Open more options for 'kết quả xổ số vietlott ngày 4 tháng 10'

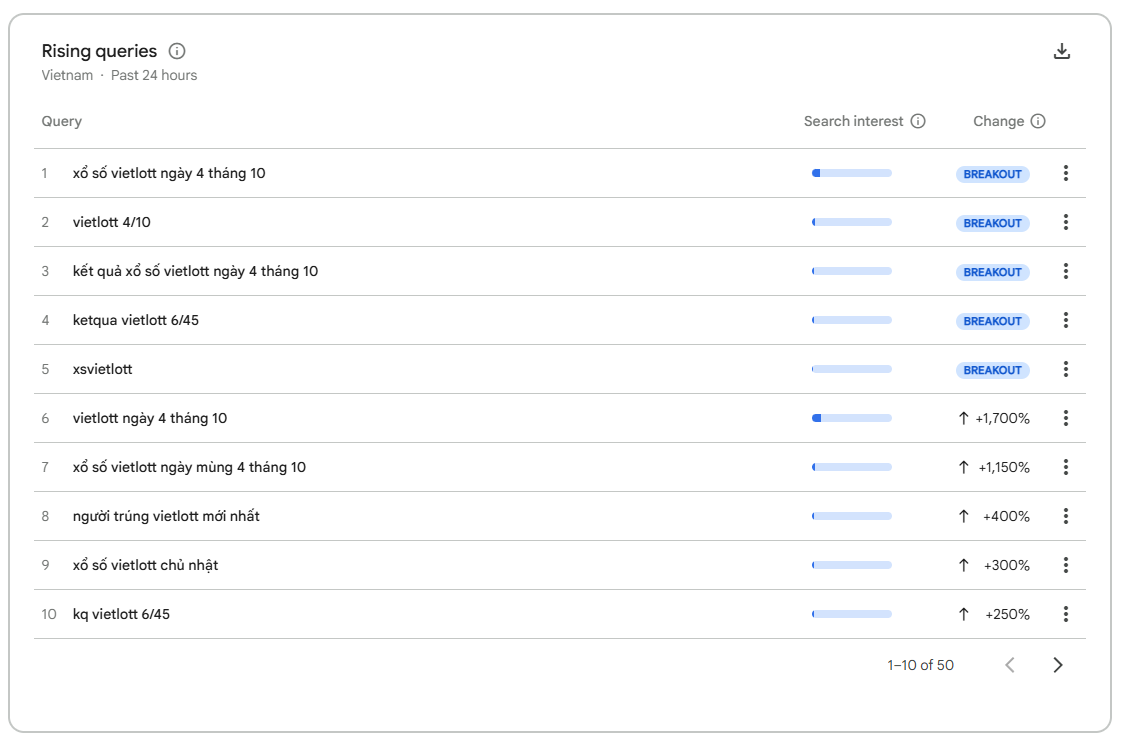pos(1065,271)
